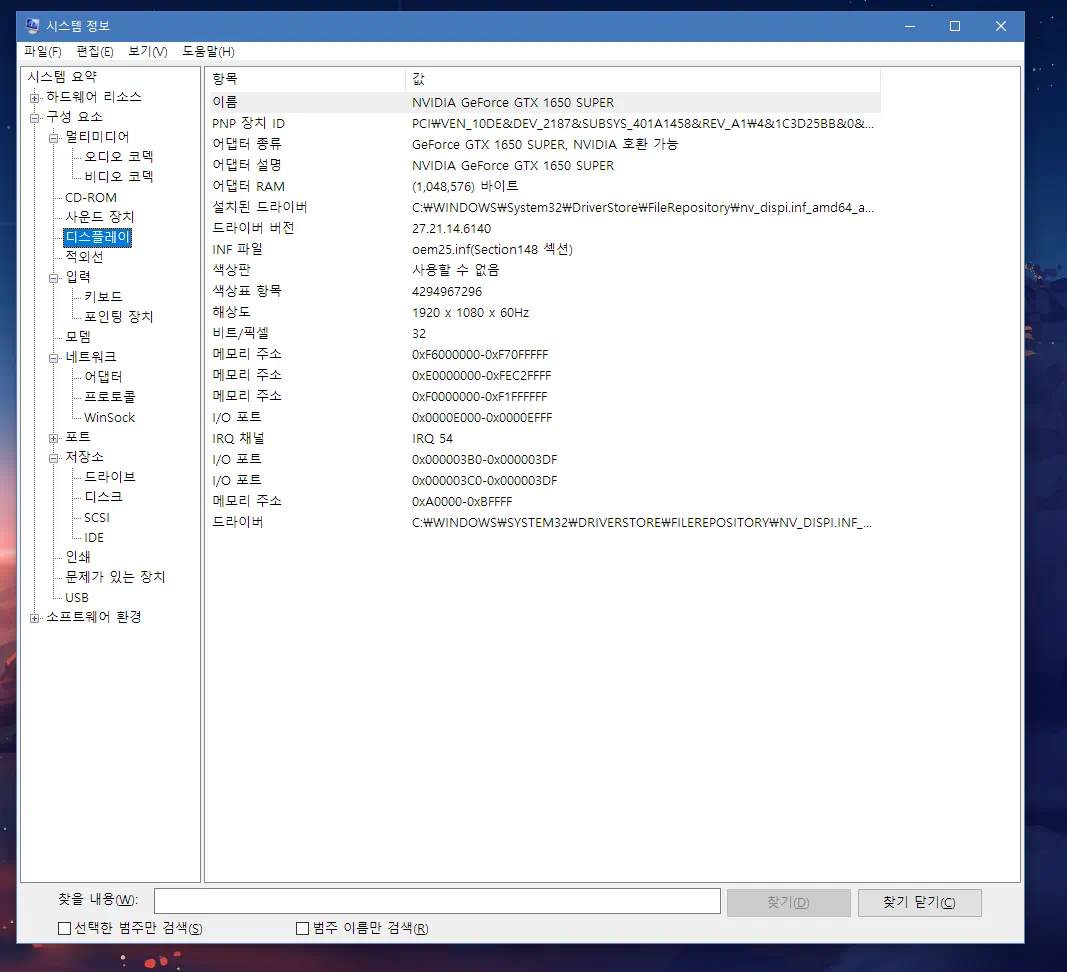
Task: Select the 색상표 항목 4294967296 value
Action: tap(447, 291)
